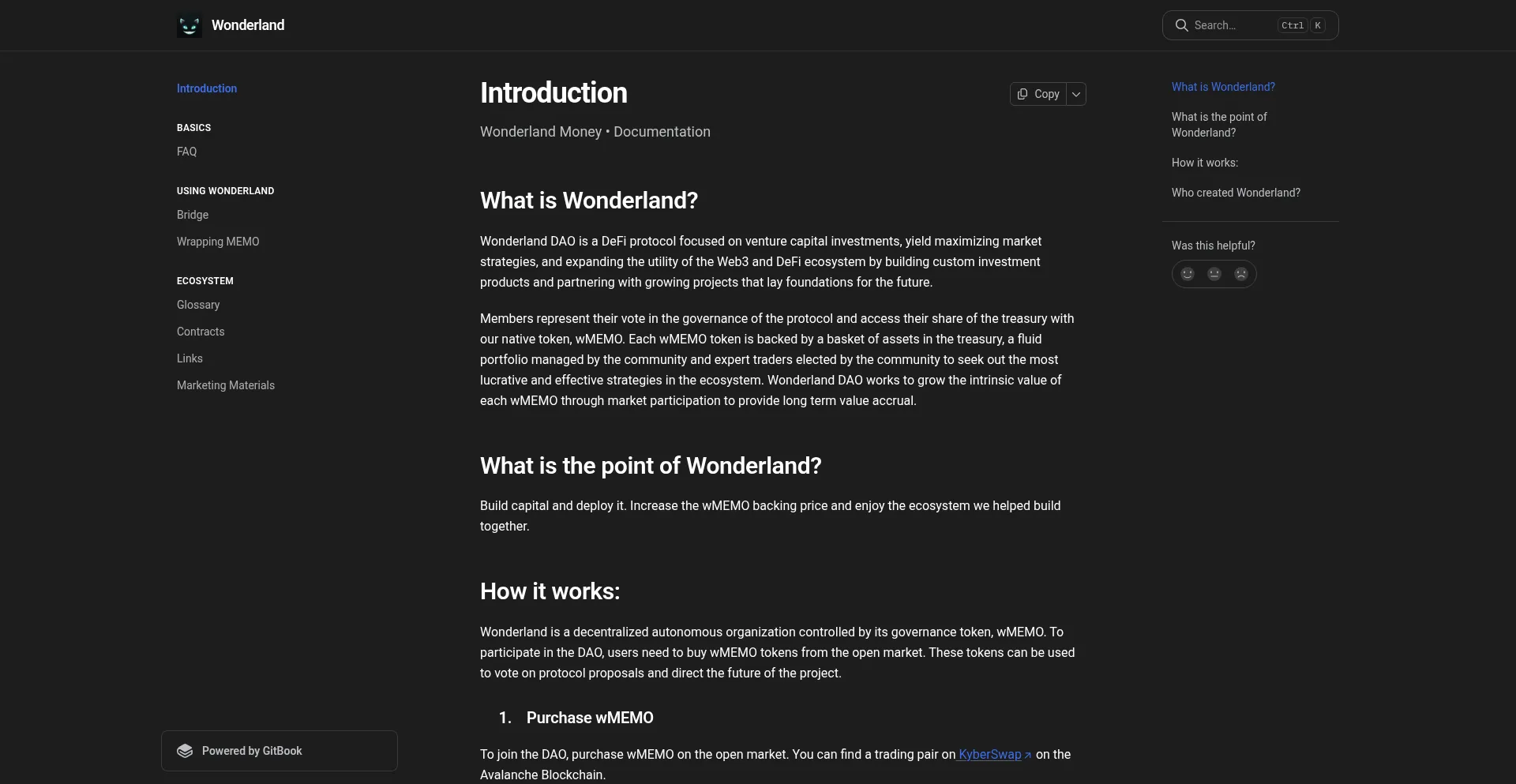The width and height of the screenshot is (1516, 784).
Task: Open Marketing Materials in the sidebar
Action: 226,385
